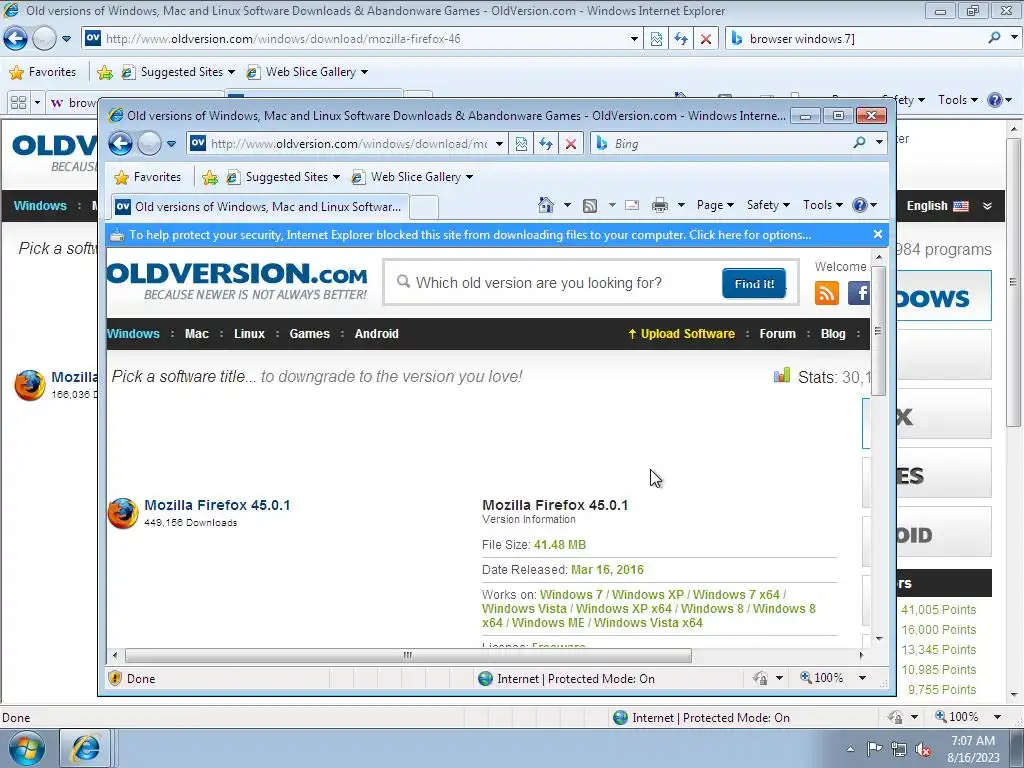Refresh page in front IE window
Screen dimensions: 1024x768
click(x=546, y=144)
